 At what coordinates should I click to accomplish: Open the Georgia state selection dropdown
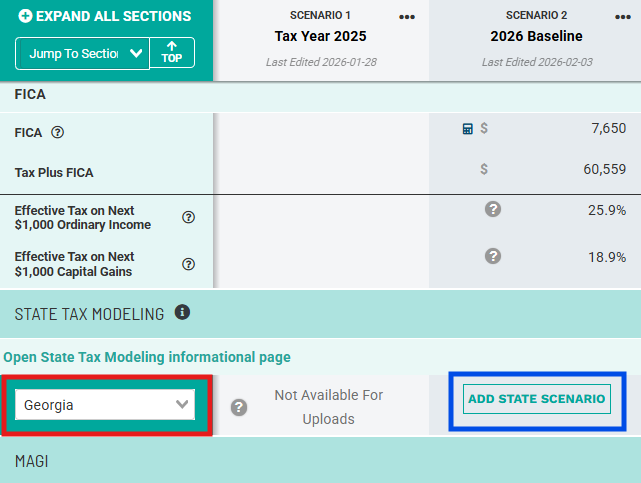105,405
